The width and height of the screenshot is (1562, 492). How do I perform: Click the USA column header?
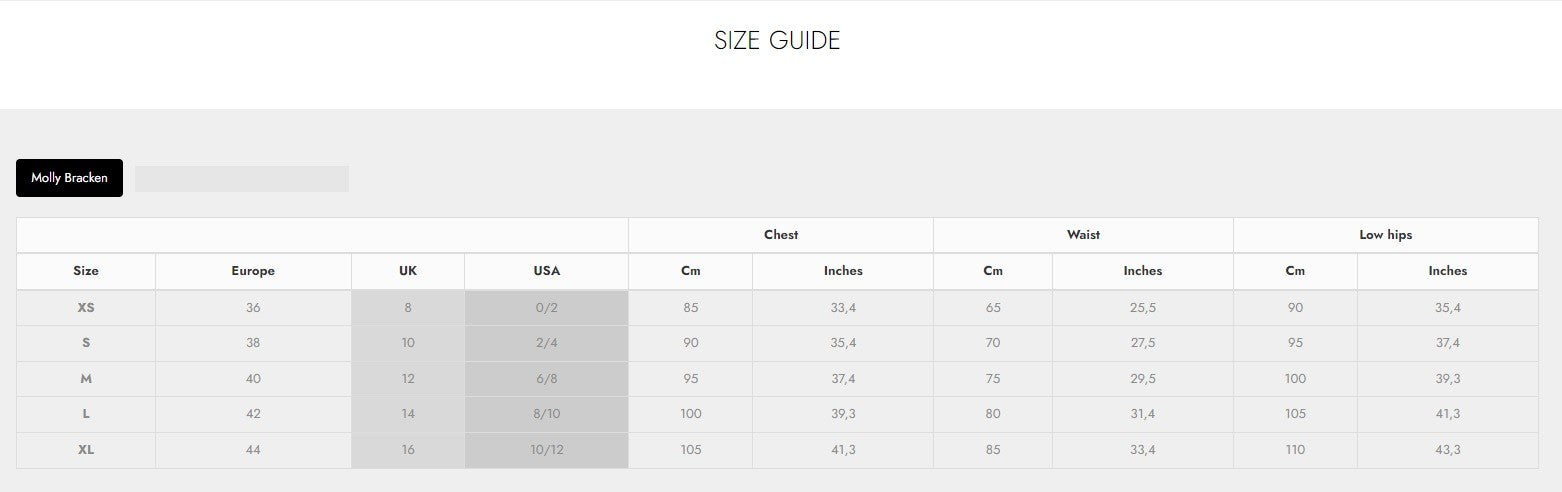pyautogui.click(x=546, y=271)
